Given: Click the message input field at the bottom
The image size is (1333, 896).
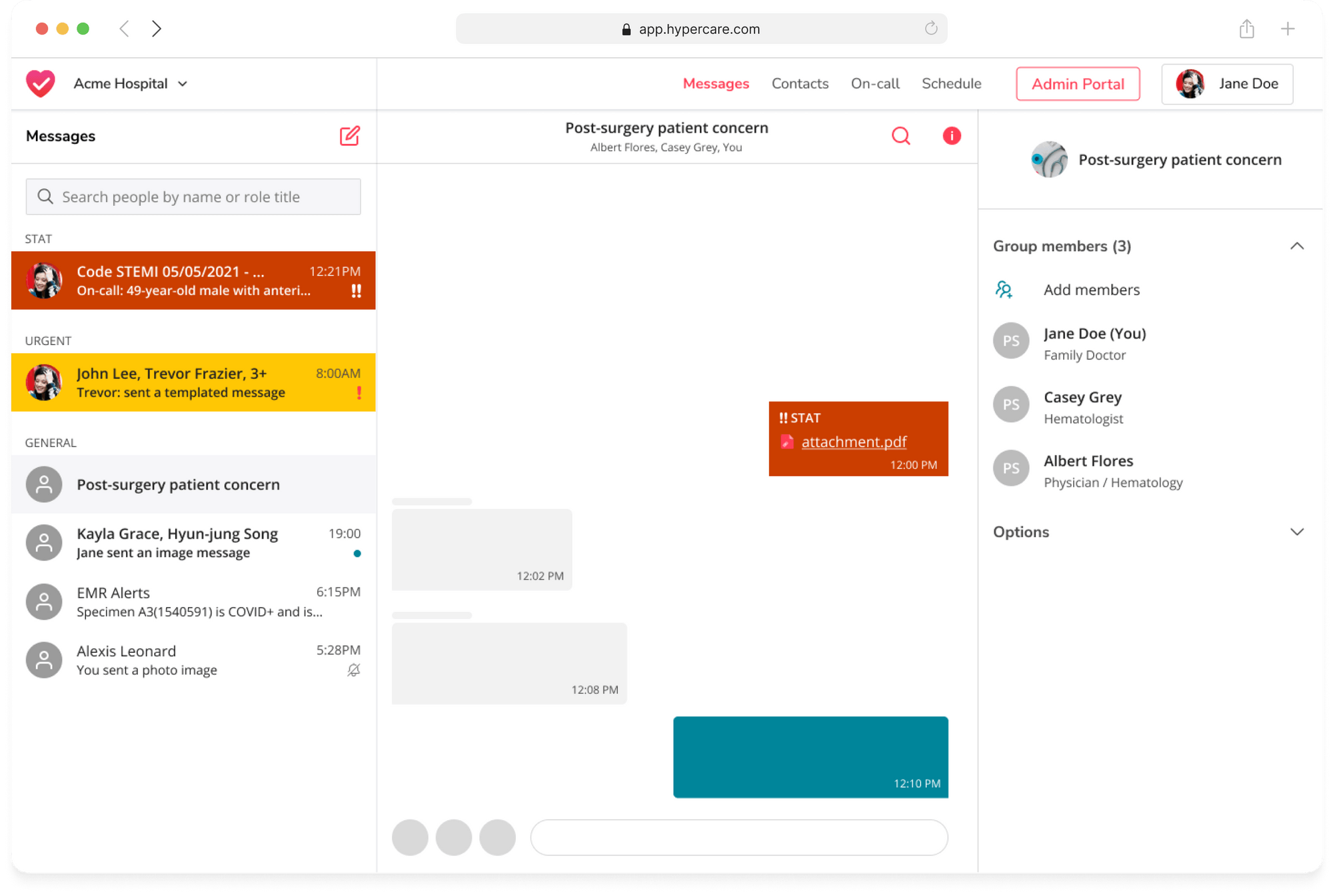Looking at the screenshot, I should tap(738, 837).
